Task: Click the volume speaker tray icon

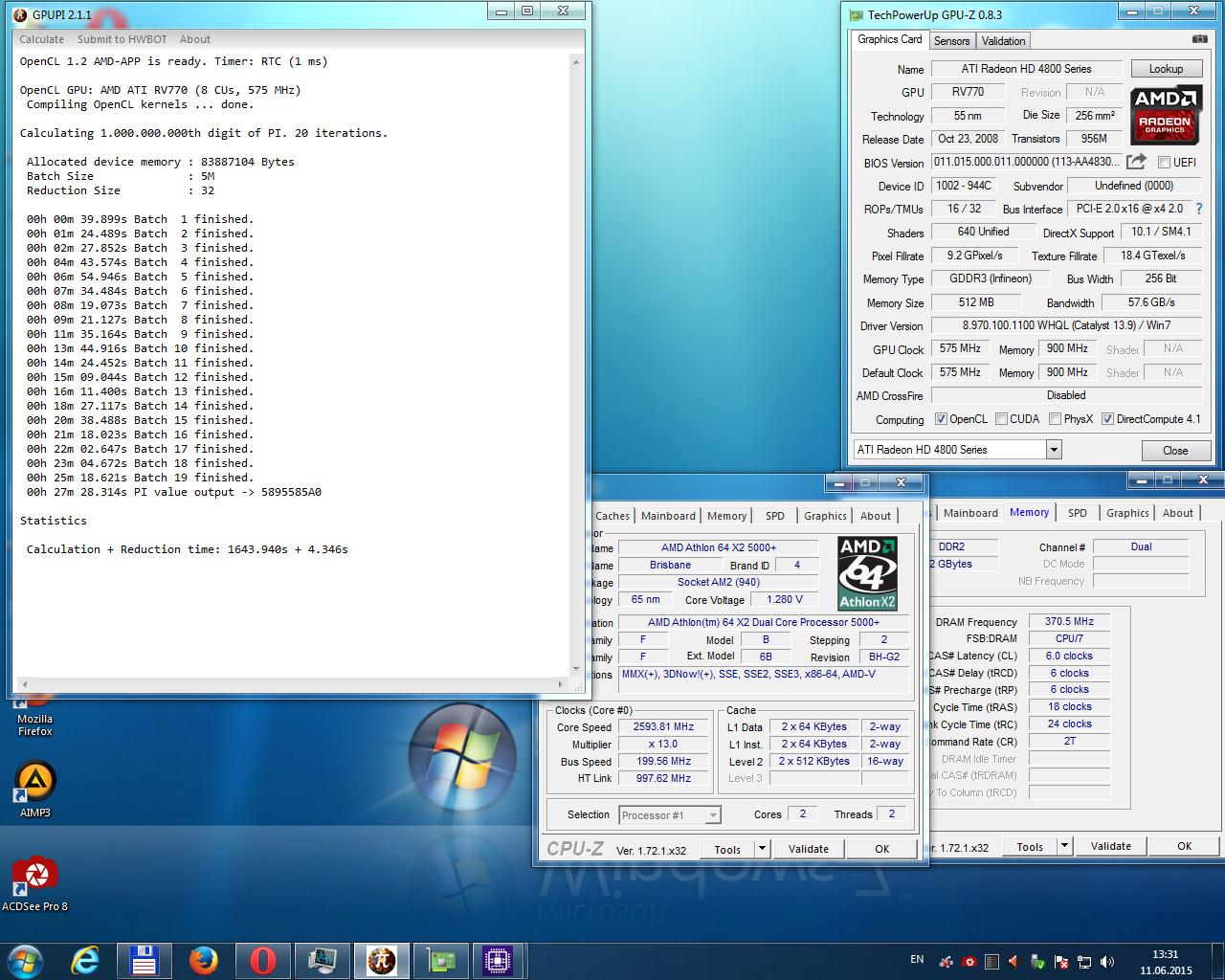Action: click(x=1107, y=961)
